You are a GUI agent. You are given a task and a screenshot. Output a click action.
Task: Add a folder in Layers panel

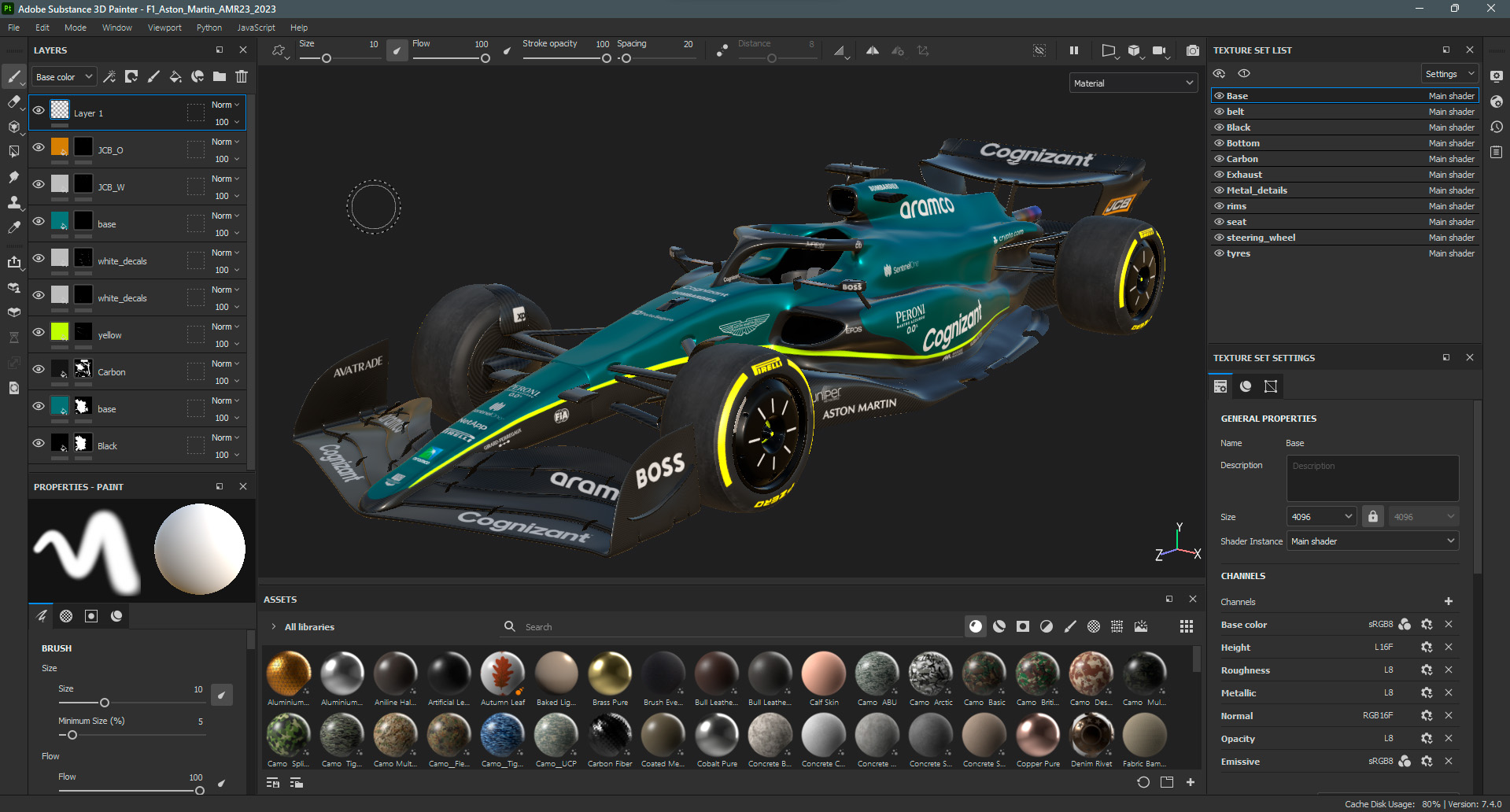pos(220,76)
